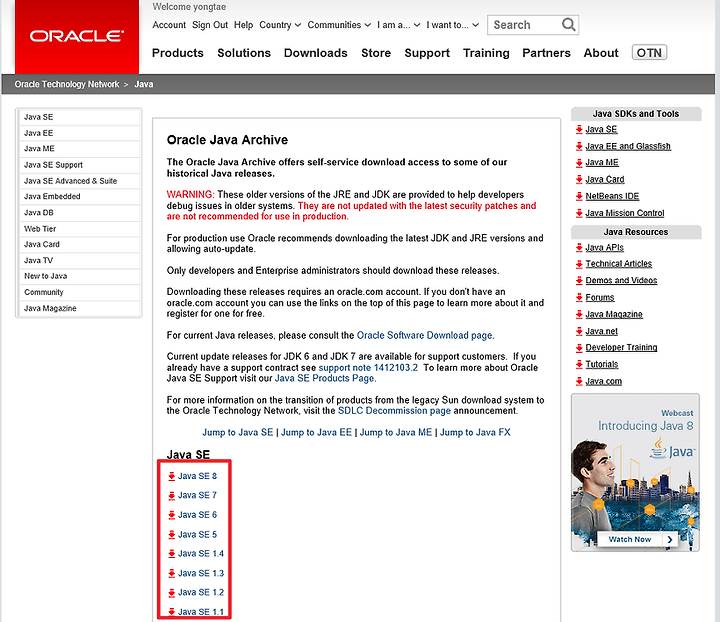The height and width of the screenshot is (622, 720).
Task: Open Java.net link in Java Resources
Action: pos(602,331)
